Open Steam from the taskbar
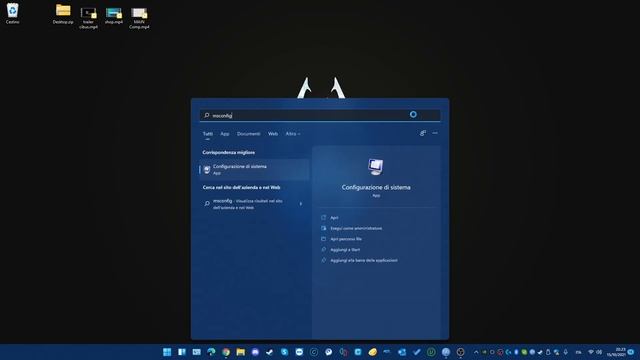 pyautogui.click(x=270, y=352)
